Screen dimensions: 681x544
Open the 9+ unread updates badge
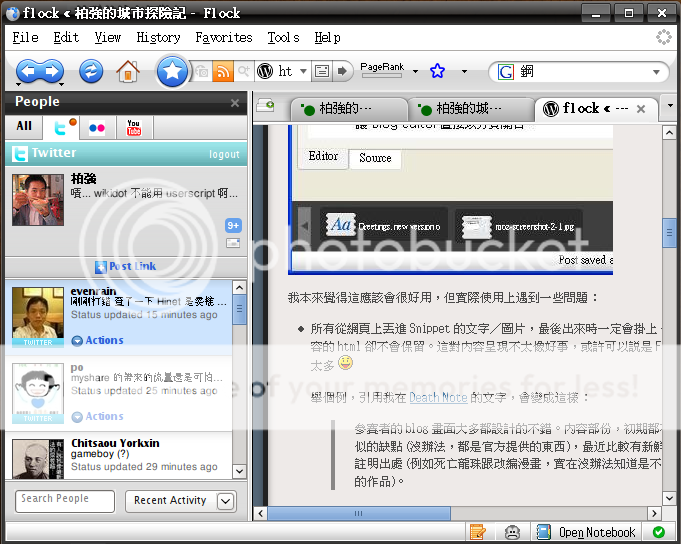233,225
